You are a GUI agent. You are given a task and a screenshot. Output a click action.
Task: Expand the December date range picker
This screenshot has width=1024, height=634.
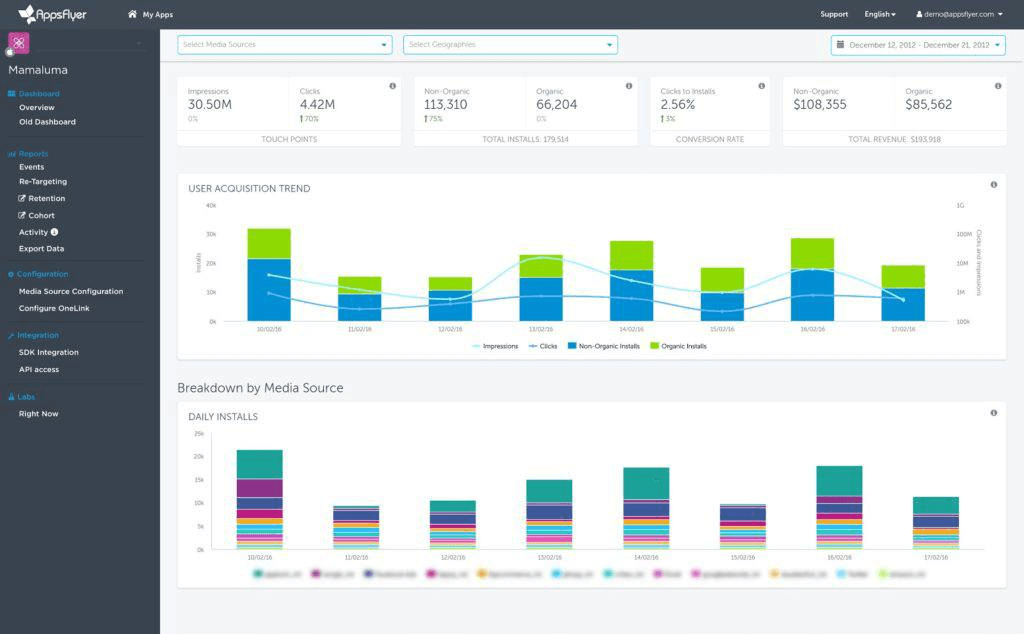pyautogui.click(x=995, y=44)
